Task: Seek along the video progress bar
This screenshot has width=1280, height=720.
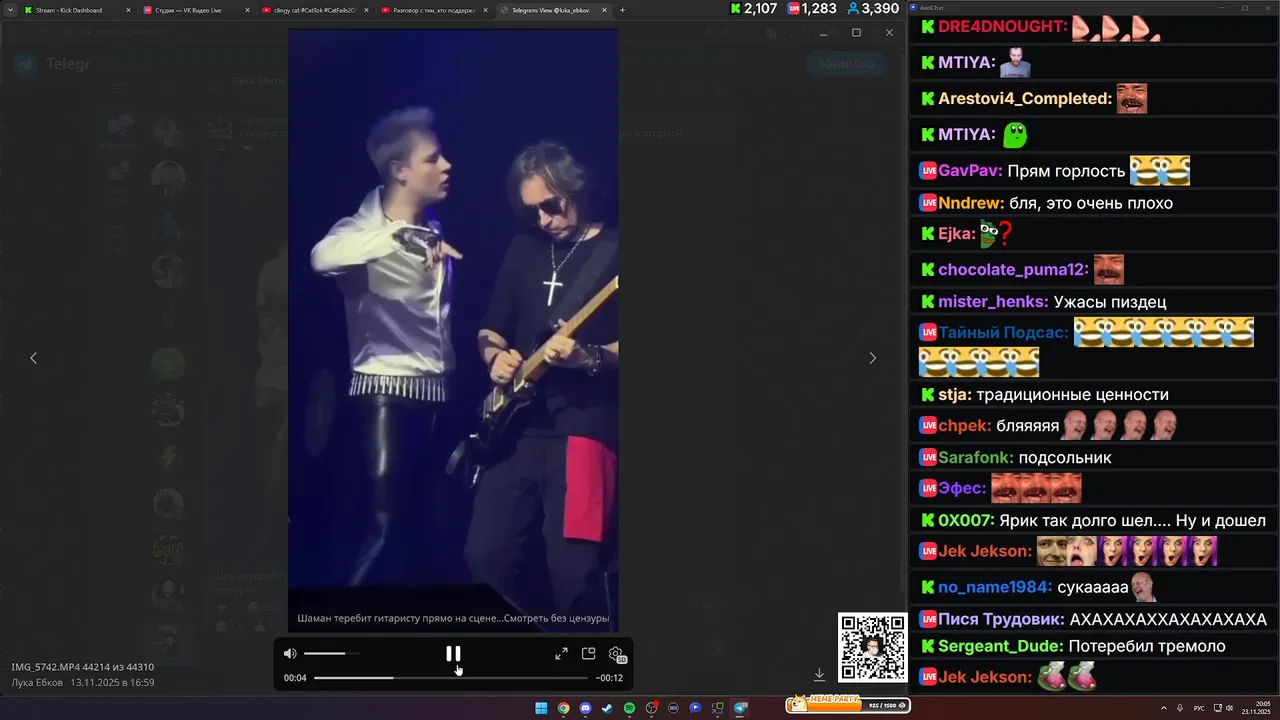Action: tap(451, 678)
